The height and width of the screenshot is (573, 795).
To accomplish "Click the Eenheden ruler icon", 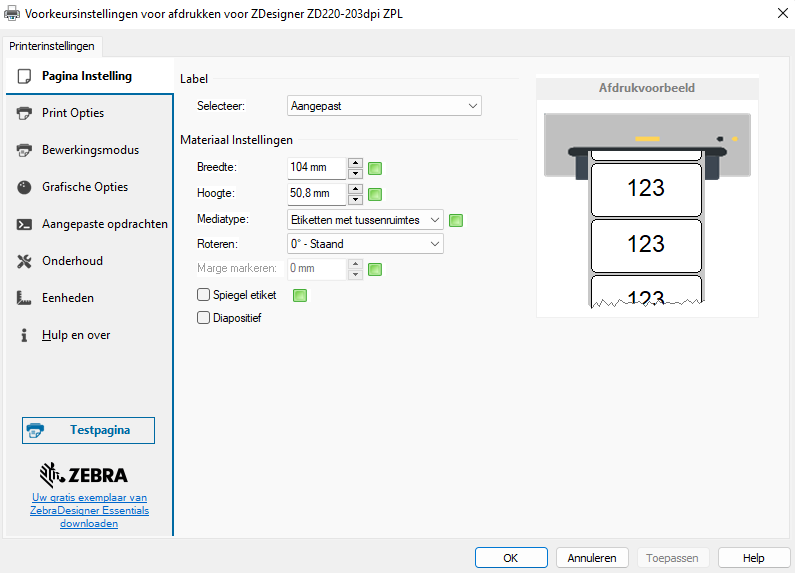I will pos(24,298).
